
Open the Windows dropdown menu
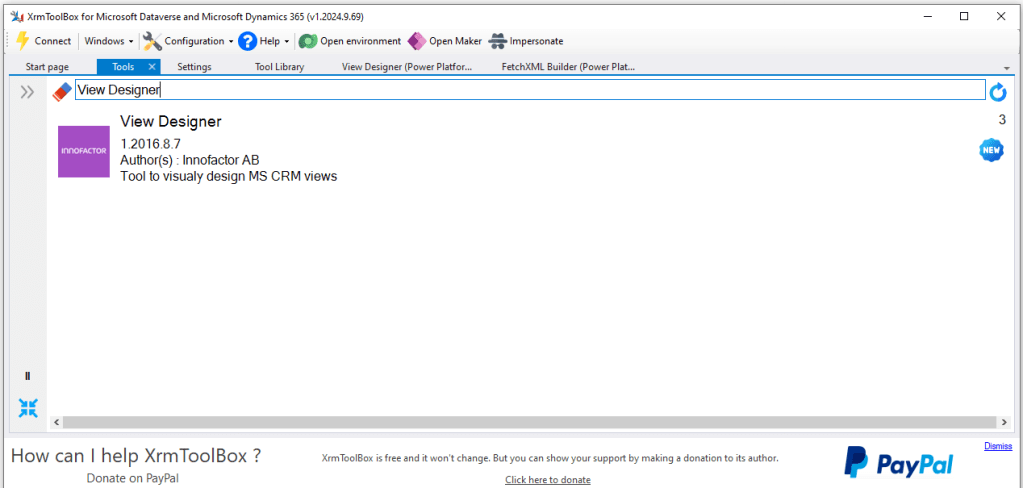pos(108,41)
